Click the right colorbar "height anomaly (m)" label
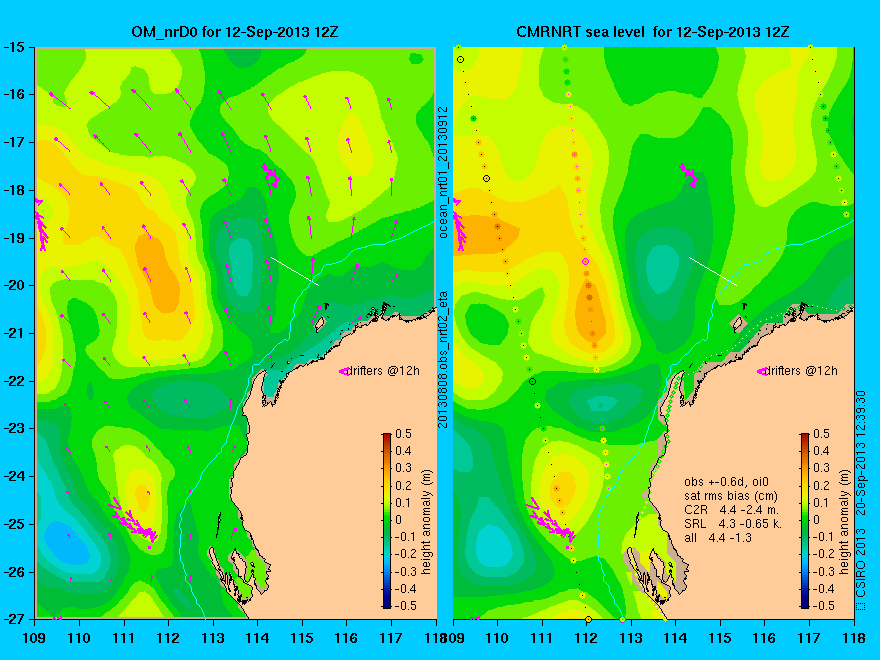Image resolution: width=880 pixels, height=660 pixels. pyautogui.click(x=844, y=520)
